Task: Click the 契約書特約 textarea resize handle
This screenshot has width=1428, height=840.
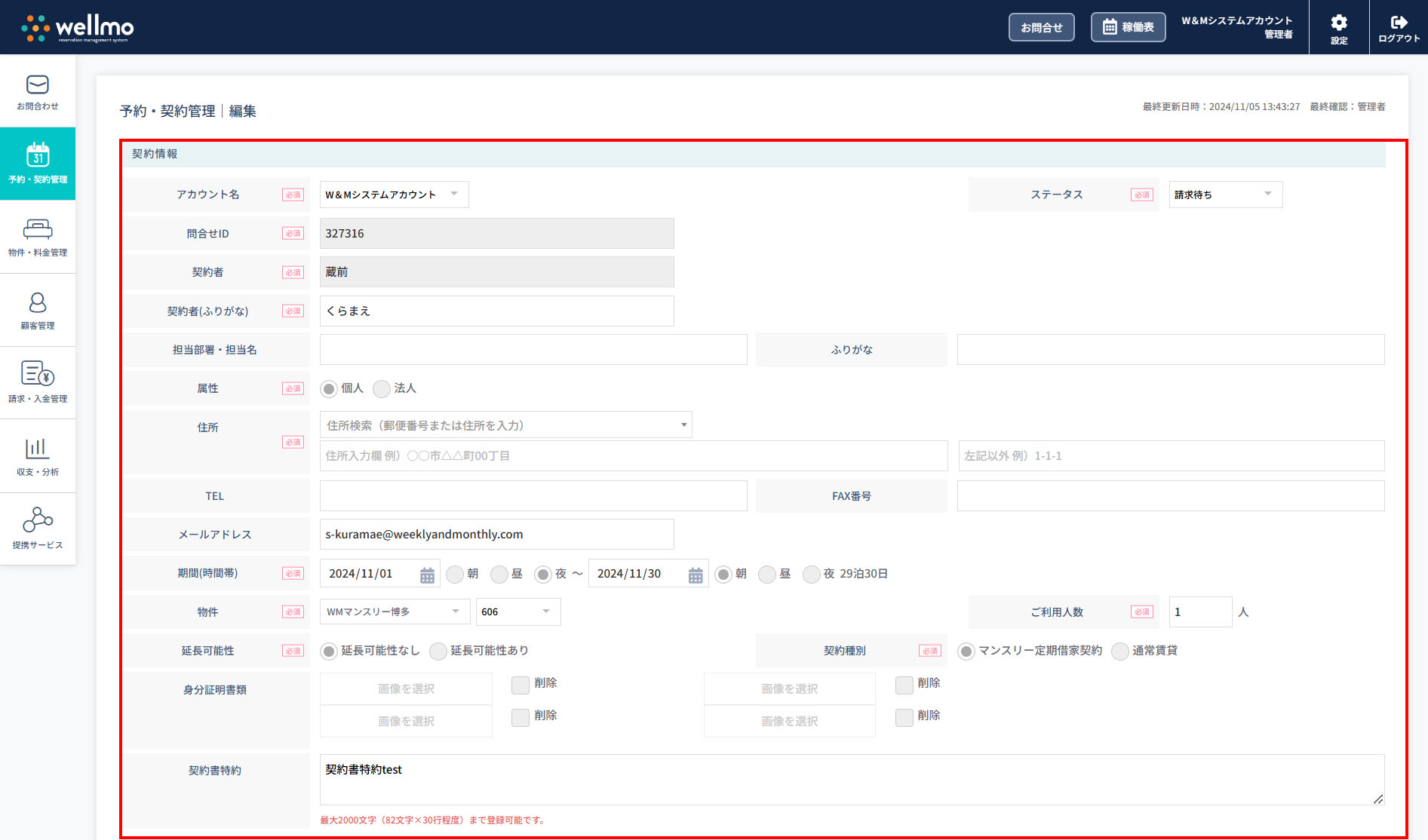Action: [x=1378, y=799]
